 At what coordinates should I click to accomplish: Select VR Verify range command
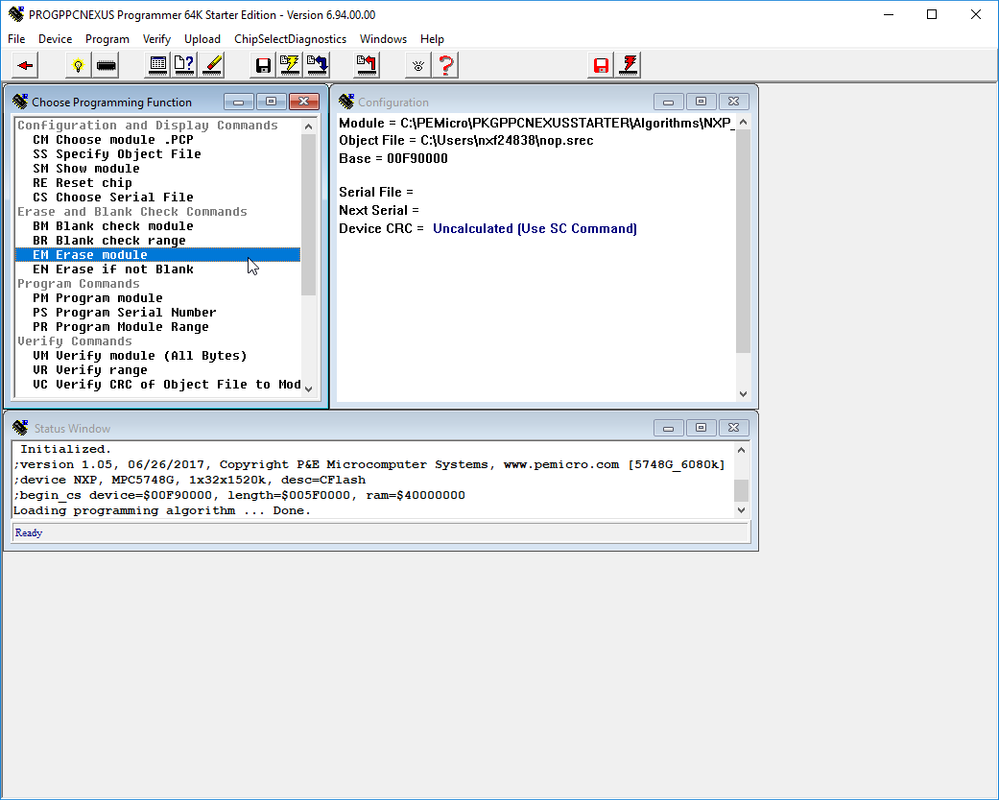(157, 370)
